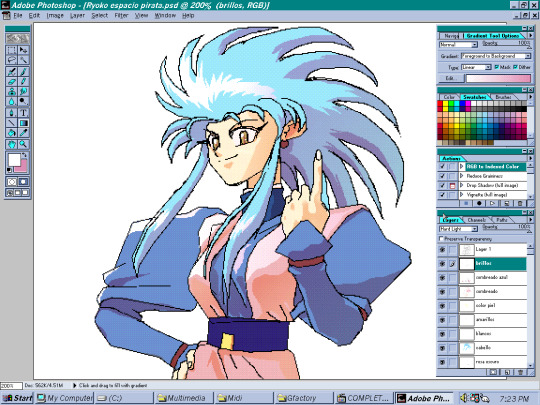Toggle Reduce Graininess action checkmark

tap(443, 176)
